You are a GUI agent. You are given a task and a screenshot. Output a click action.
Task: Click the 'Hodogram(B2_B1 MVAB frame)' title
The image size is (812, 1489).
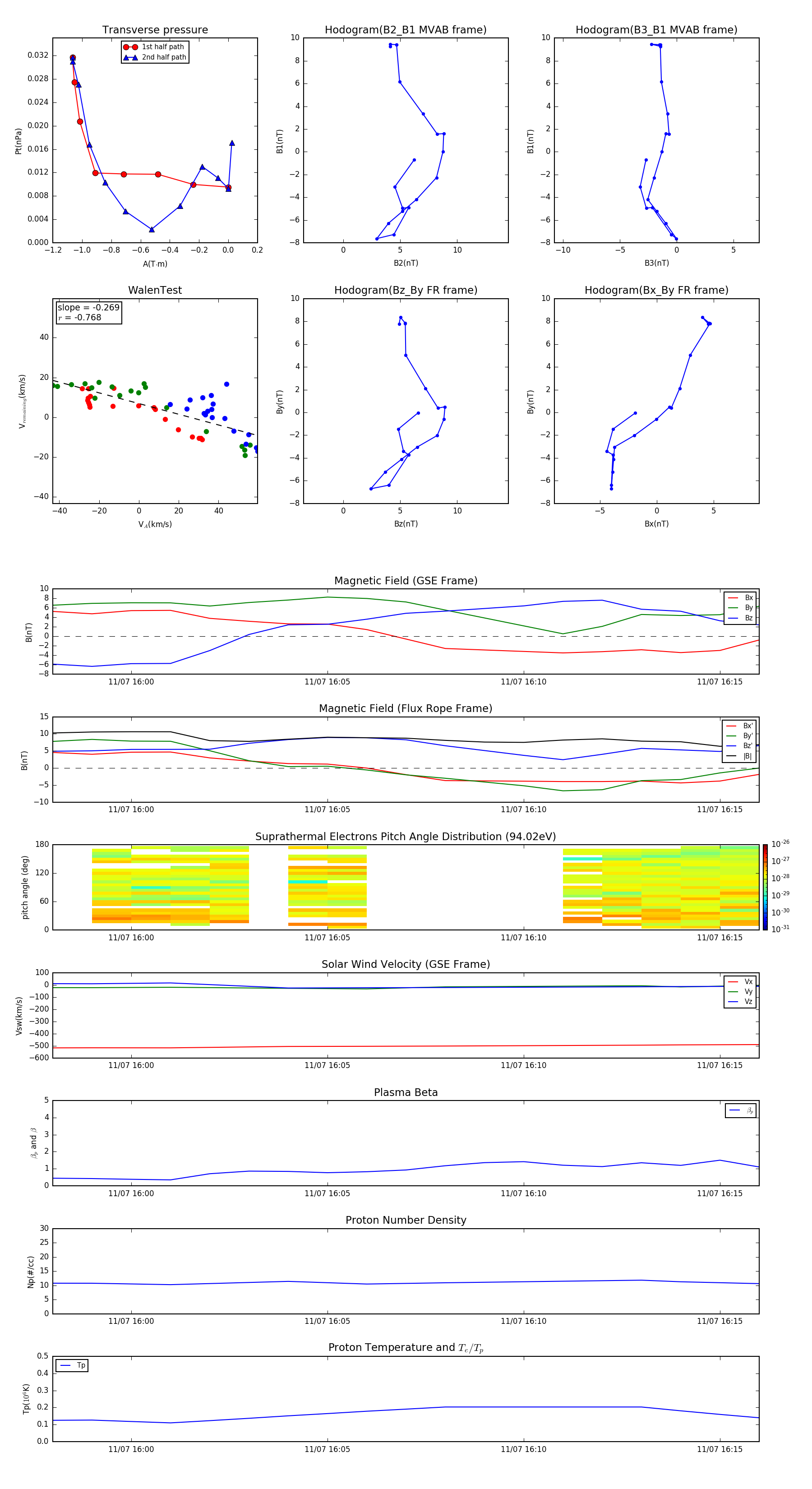(x=406, y=30)
